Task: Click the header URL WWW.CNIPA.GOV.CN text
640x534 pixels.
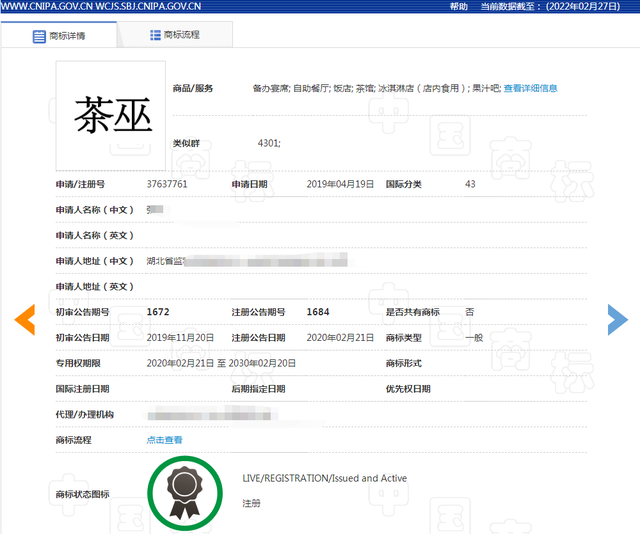Action: [47, 7]
